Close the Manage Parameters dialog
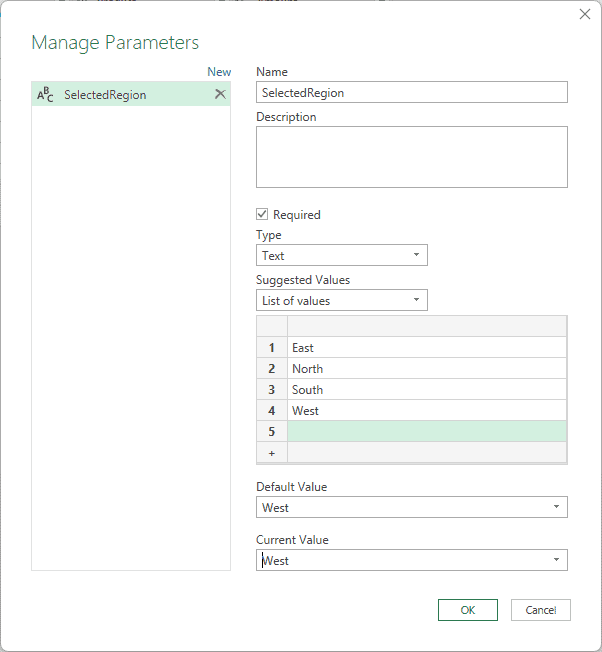The width and height of the screenshot is (602, 652). click(x=585, y=14)
